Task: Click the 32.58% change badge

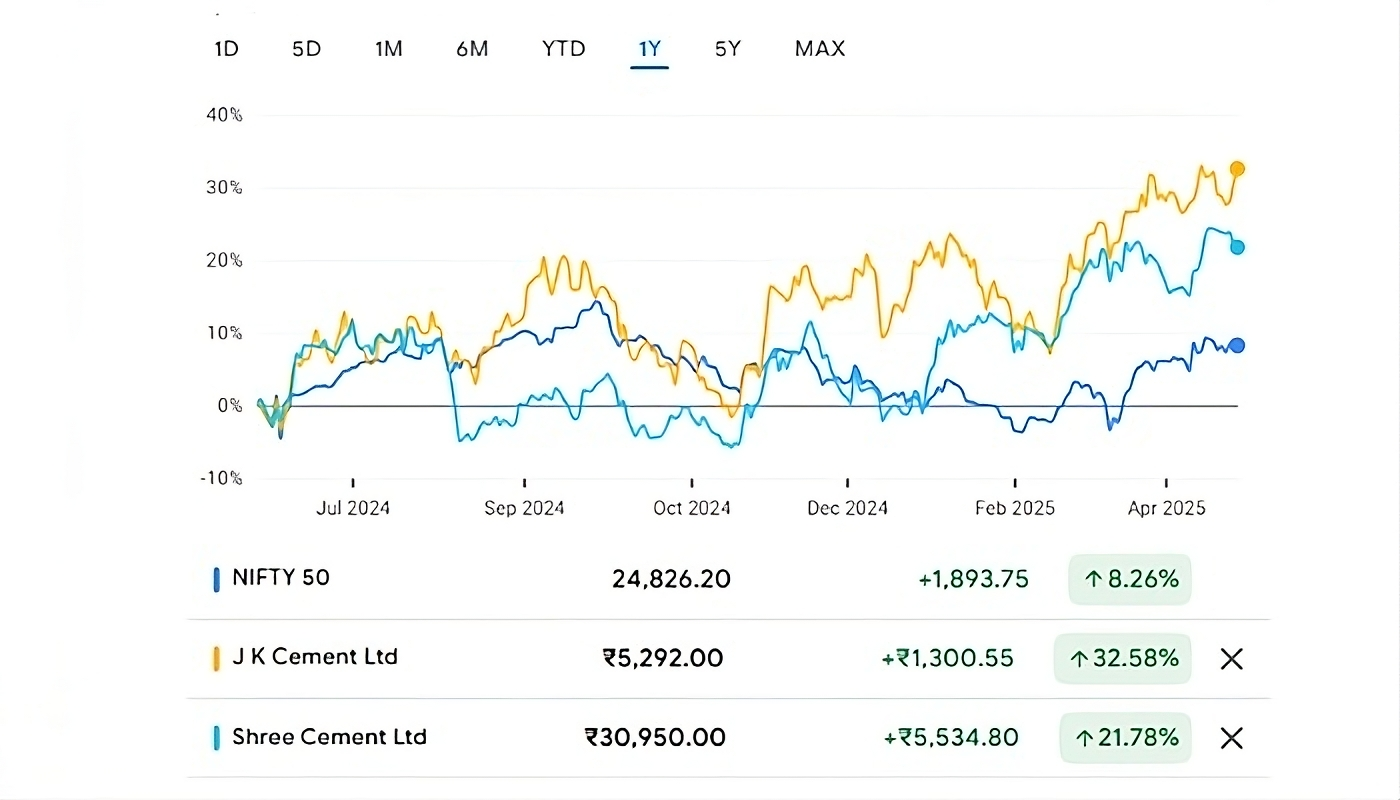Action: tap(1123, 659)
